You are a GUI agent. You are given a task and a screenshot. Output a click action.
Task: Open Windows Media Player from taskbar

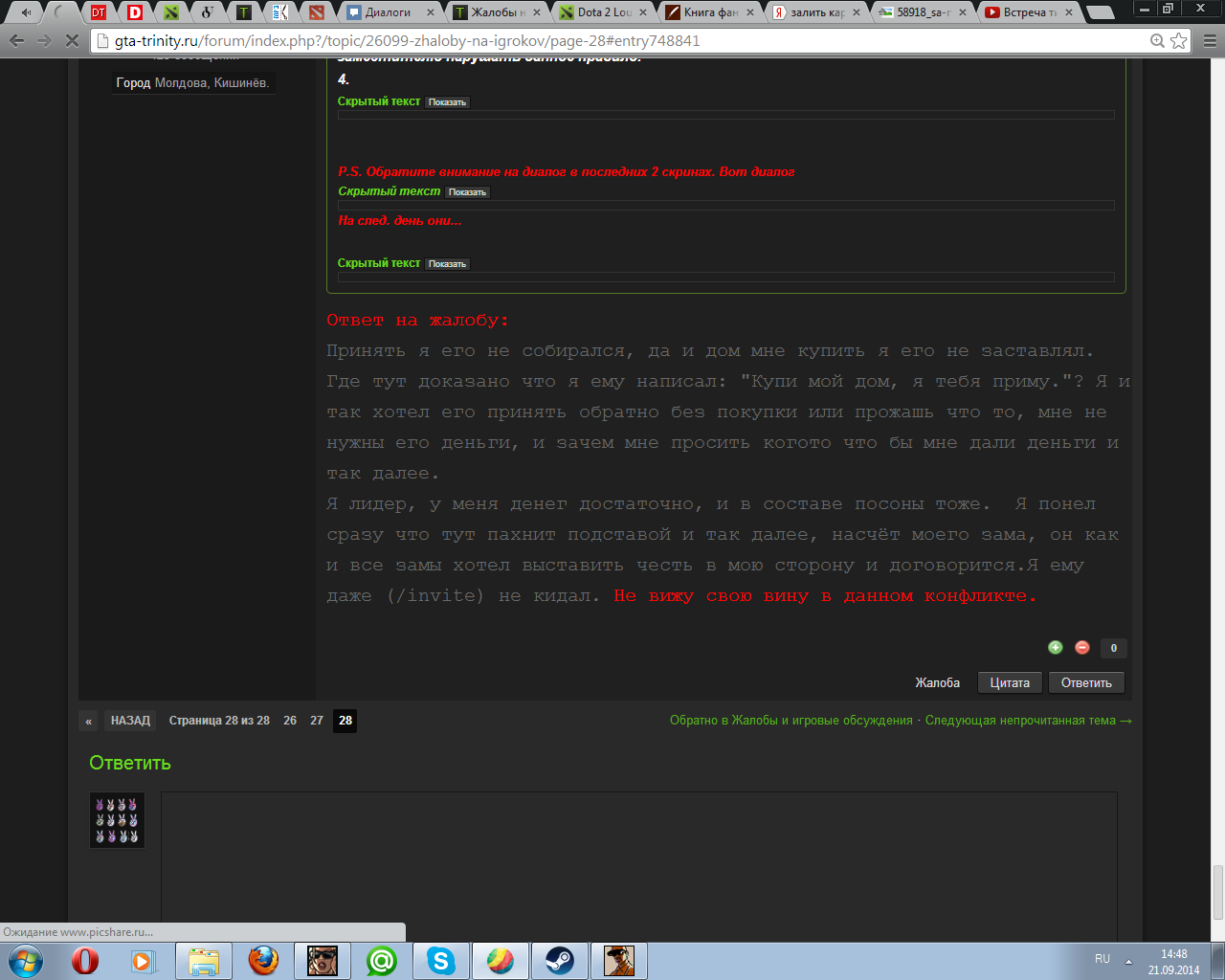pos(145,961)
